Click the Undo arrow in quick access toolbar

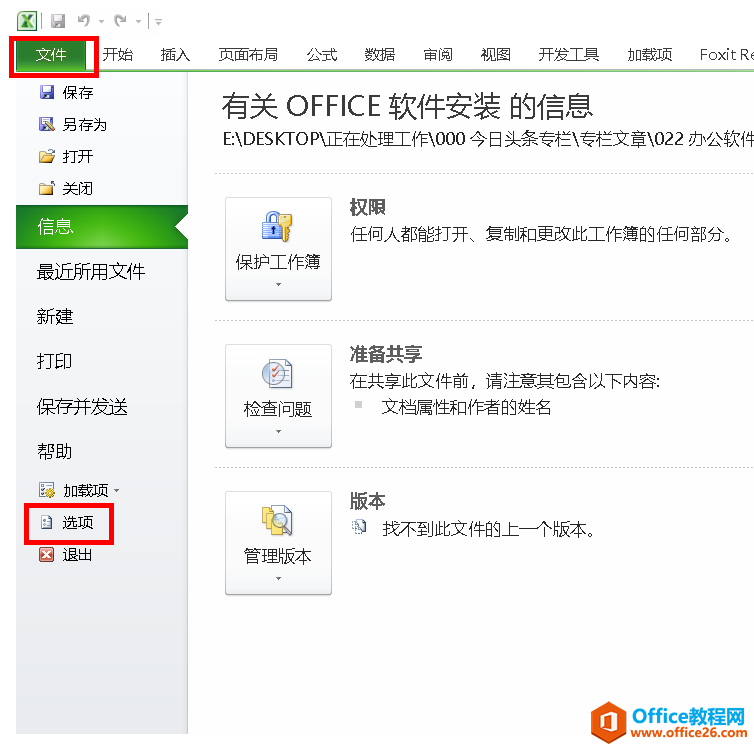(x=84, y=21)
